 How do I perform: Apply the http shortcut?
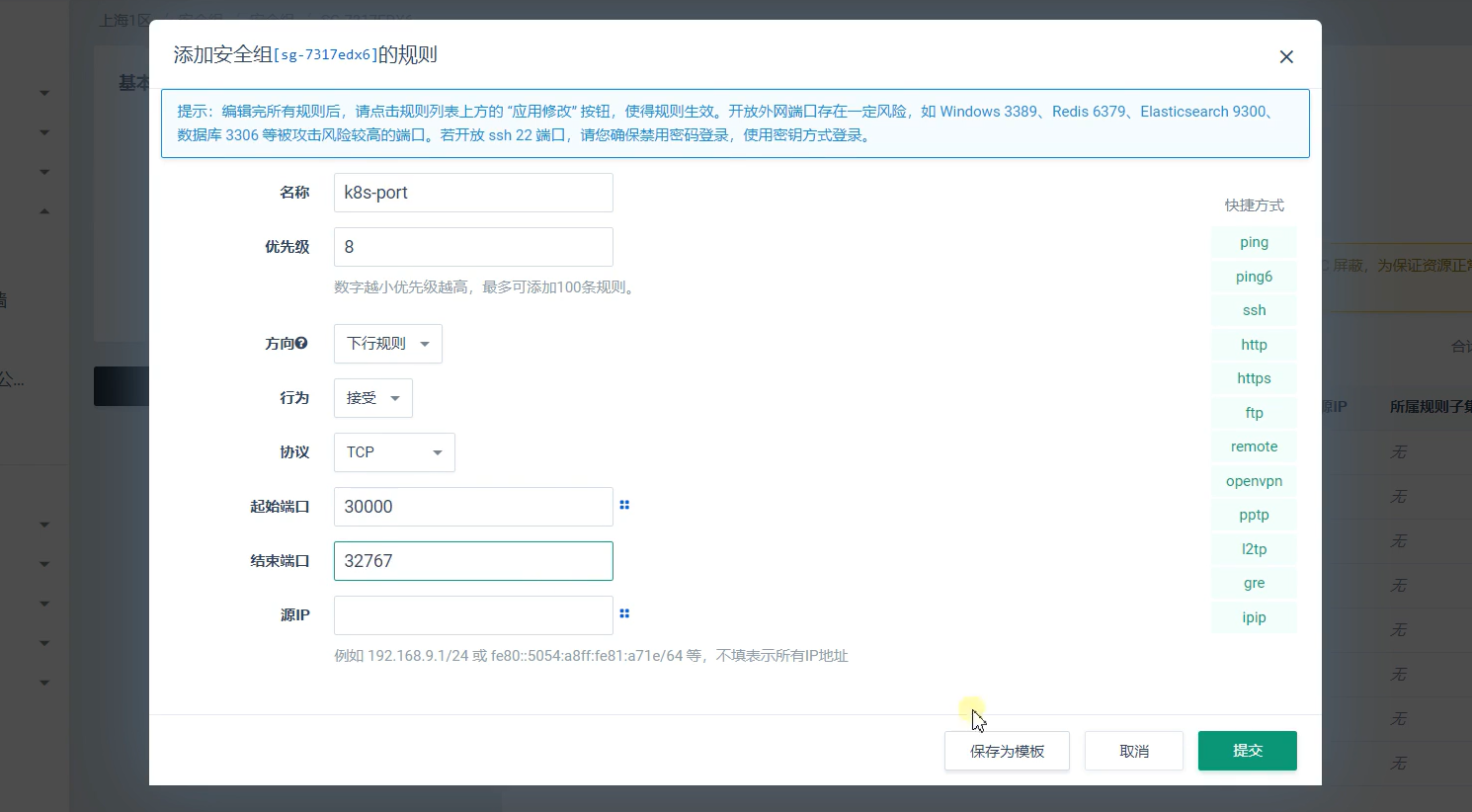coord(1254,345)
